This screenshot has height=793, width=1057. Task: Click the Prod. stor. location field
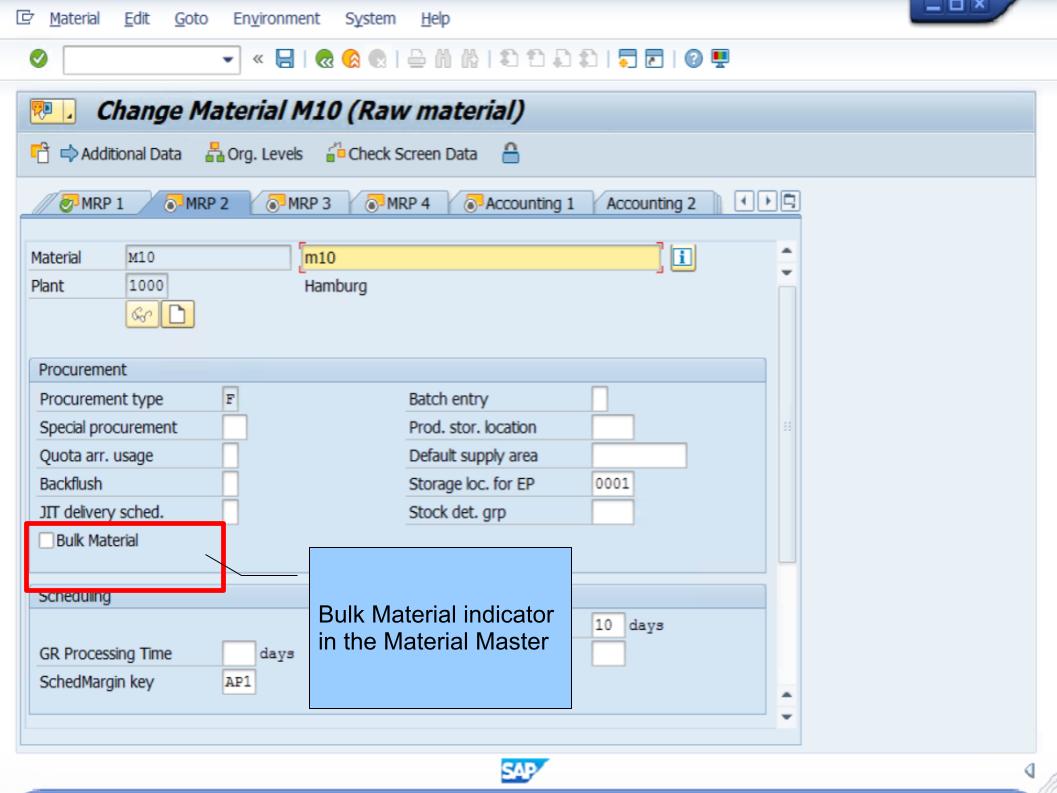[613, 427]
